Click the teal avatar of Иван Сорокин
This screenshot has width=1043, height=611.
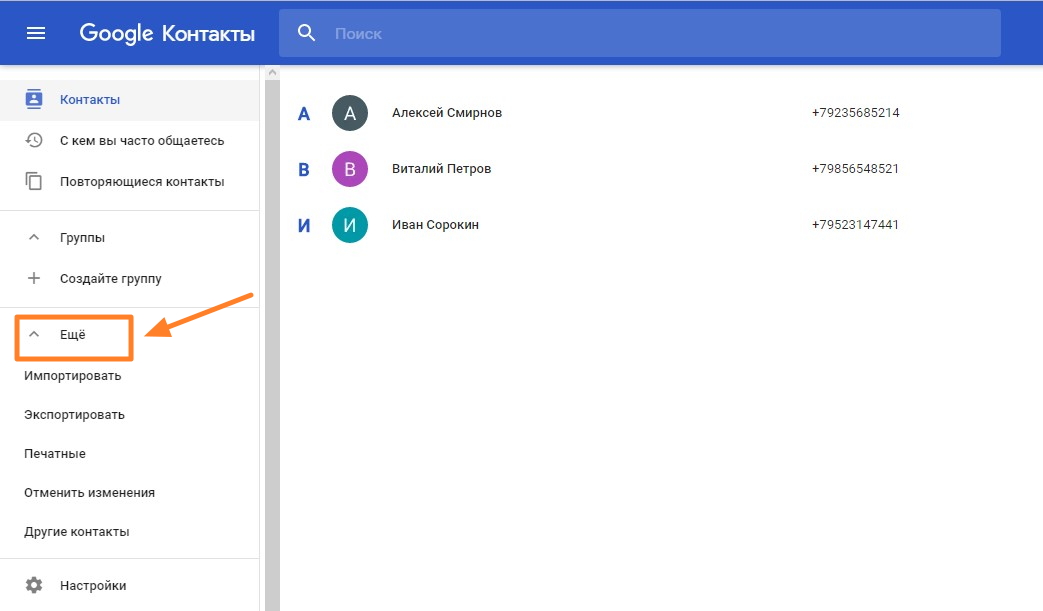click(350, 225)
